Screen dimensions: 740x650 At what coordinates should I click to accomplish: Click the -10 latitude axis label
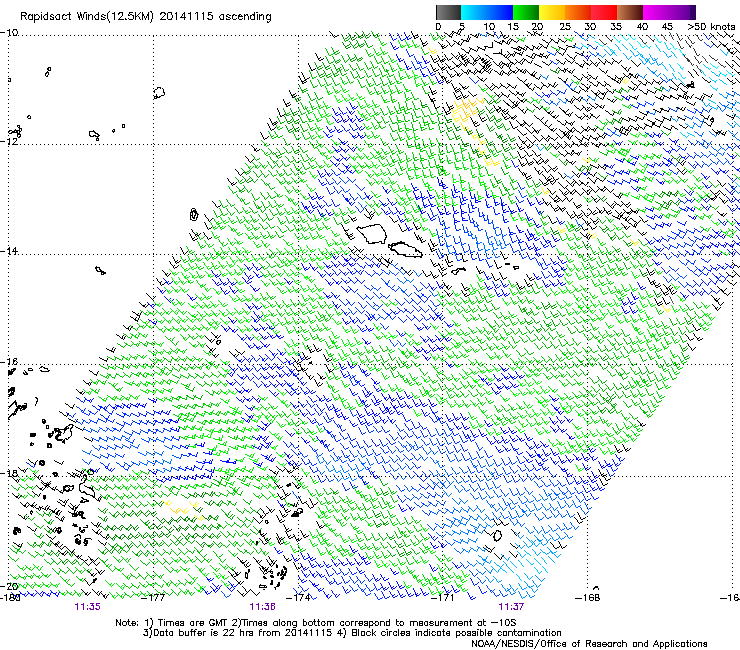point(9,33)
